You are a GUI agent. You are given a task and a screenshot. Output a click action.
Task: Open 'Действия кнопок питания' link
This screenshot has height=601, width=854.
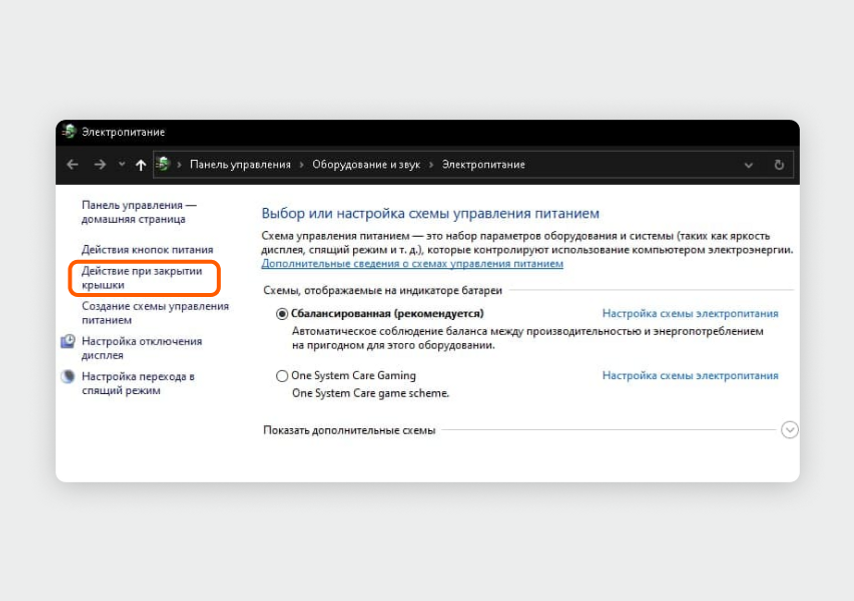[147, 250]
